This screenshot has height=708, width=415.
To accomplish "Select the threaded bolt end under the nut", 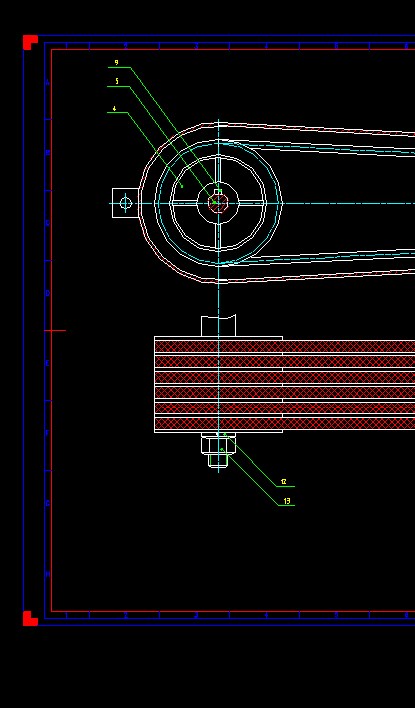I will coord(219,461).
